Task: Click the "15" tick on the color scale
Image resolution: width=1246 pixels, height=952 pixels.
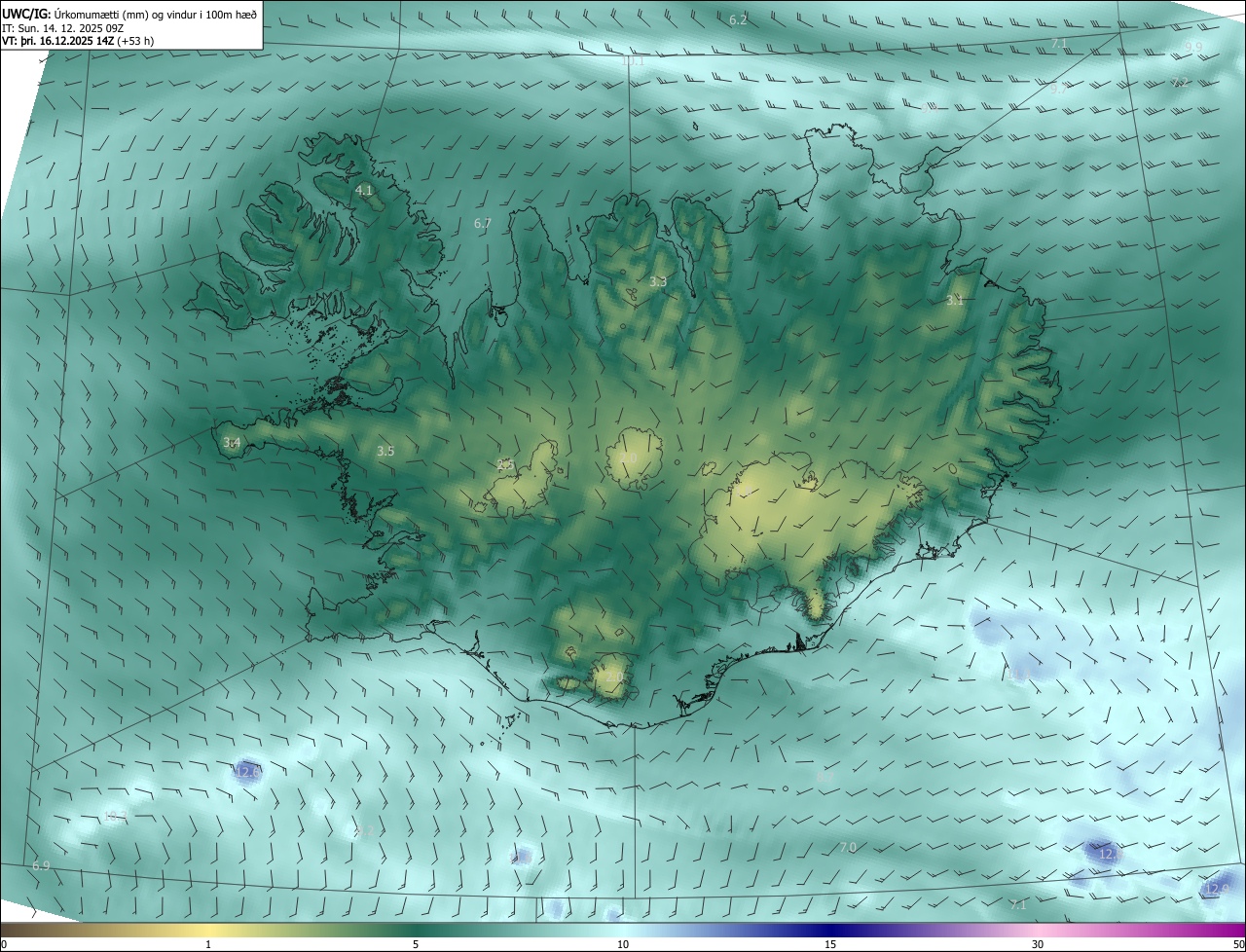Action: (x=830, y=944)
